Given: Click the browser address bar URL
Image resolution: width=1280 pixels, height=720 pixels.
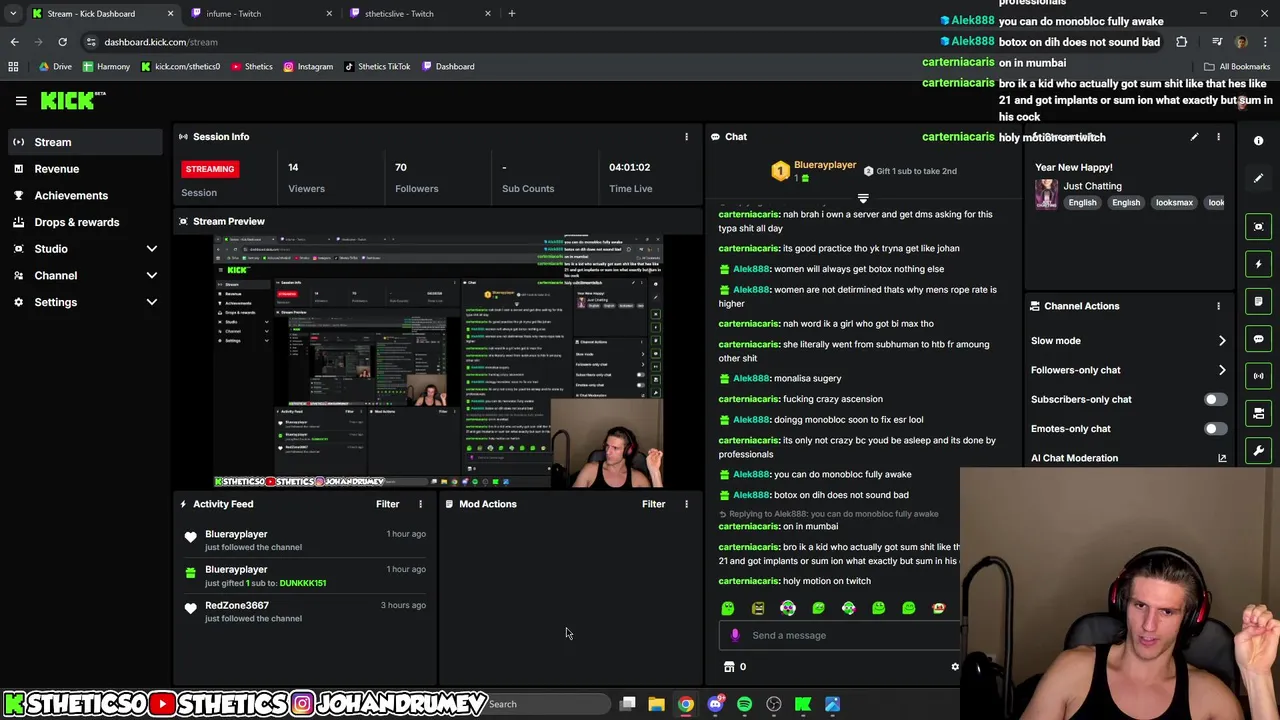Looking at the screenshot, I should [161, 42].
